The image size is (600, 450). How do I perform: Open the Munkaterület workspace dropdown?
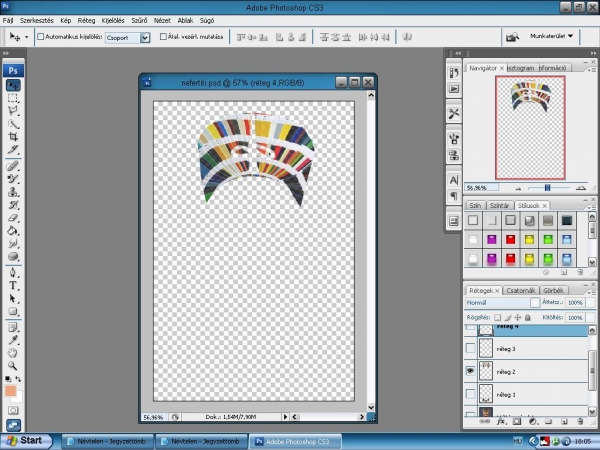tap(551, 36)
